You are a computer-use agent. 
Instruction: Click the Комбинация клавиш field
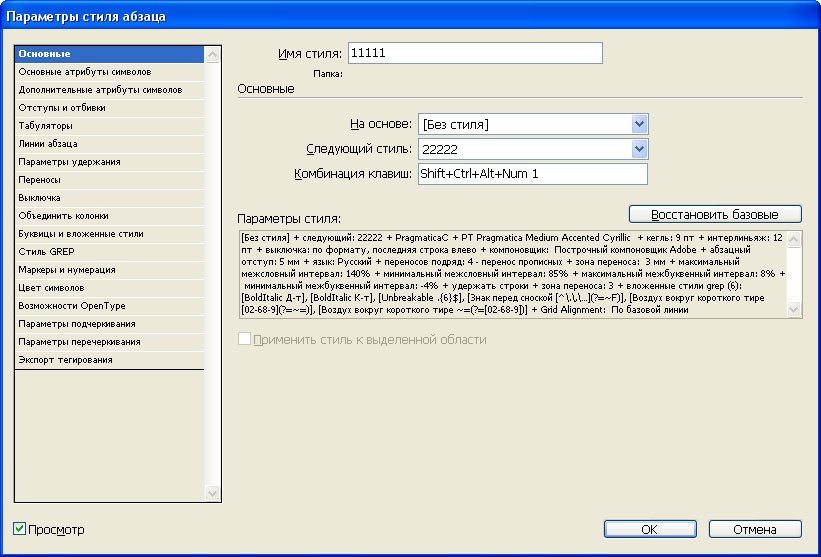click(533, 174)
